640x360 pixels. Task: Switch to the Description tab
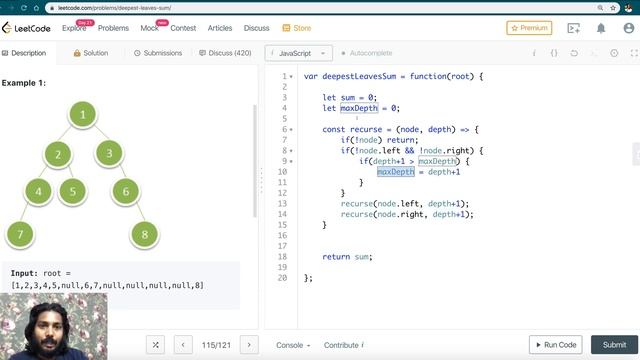(24, 53)
